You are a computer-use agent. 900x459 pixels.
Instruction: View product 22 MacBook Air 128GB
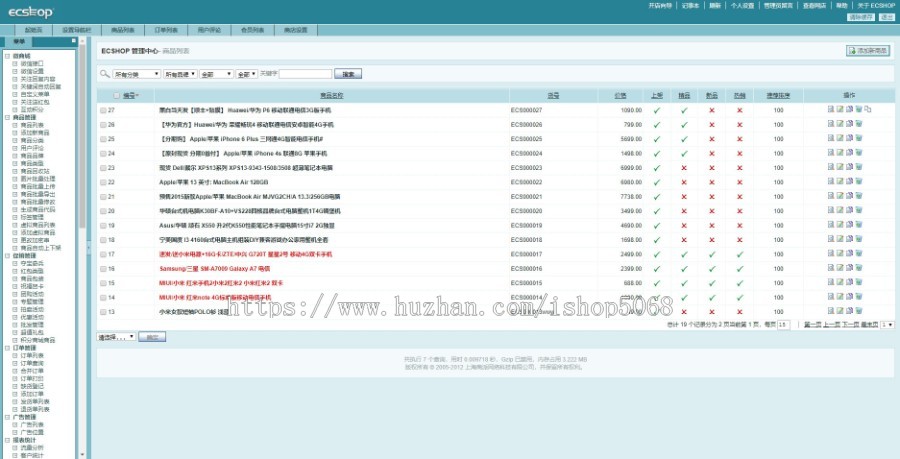tap(831, 181)
